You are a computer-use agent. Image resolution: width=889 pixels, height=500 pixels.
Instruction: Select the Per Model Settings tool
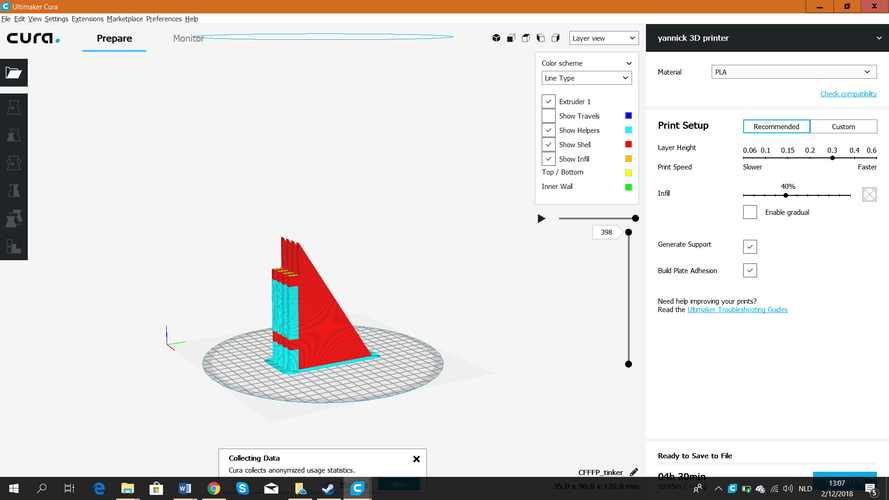coord(14,219)
